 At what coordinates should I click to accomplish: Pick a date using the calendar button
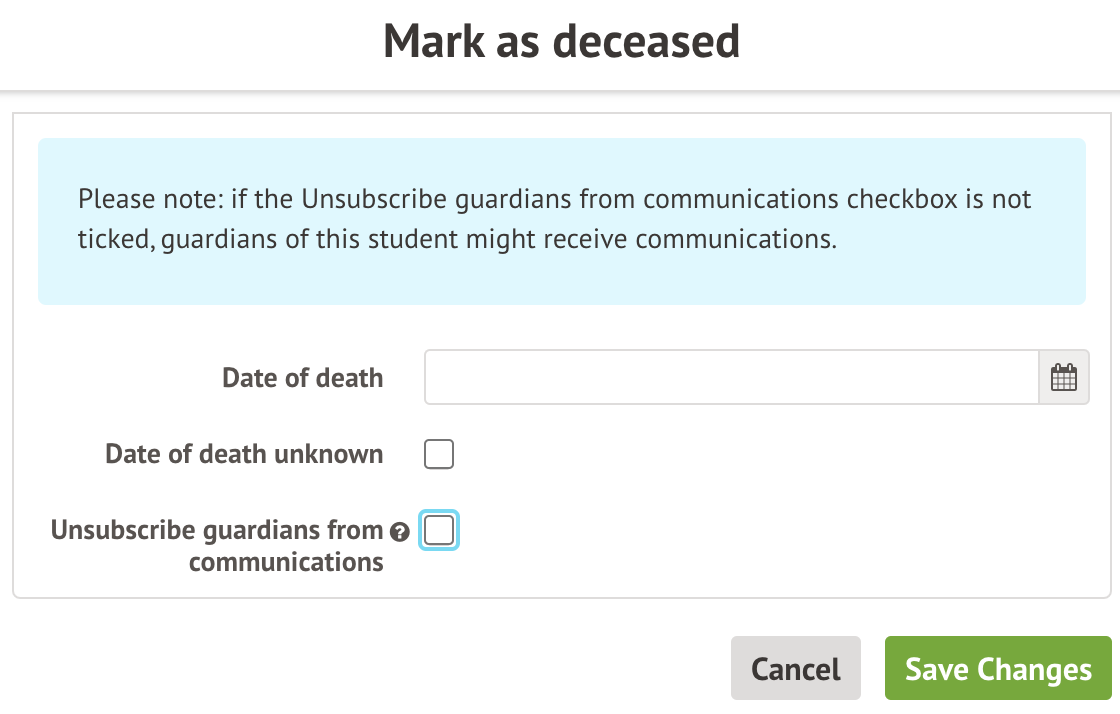tap(1064, 378)
